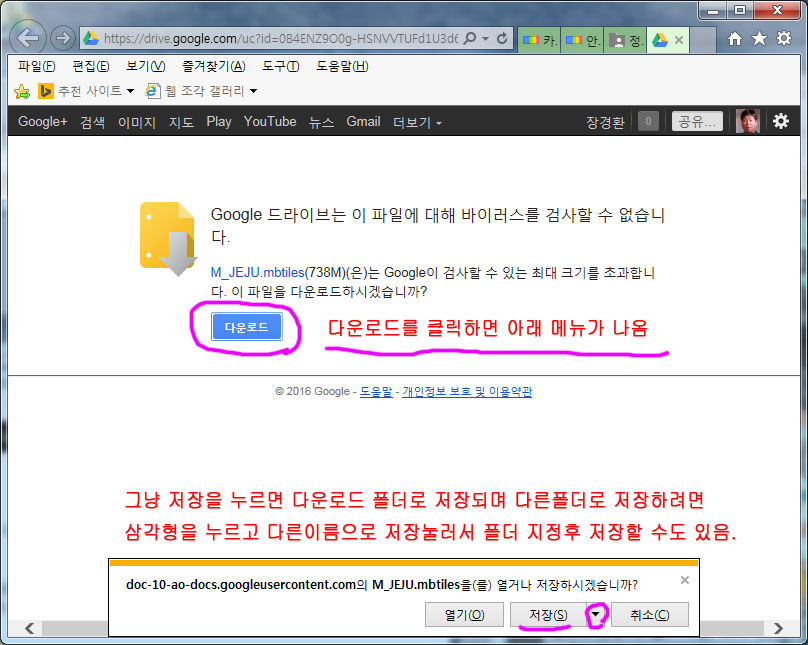
Task: Open browser Tools gear icon
Action: [x=784, y=39]
